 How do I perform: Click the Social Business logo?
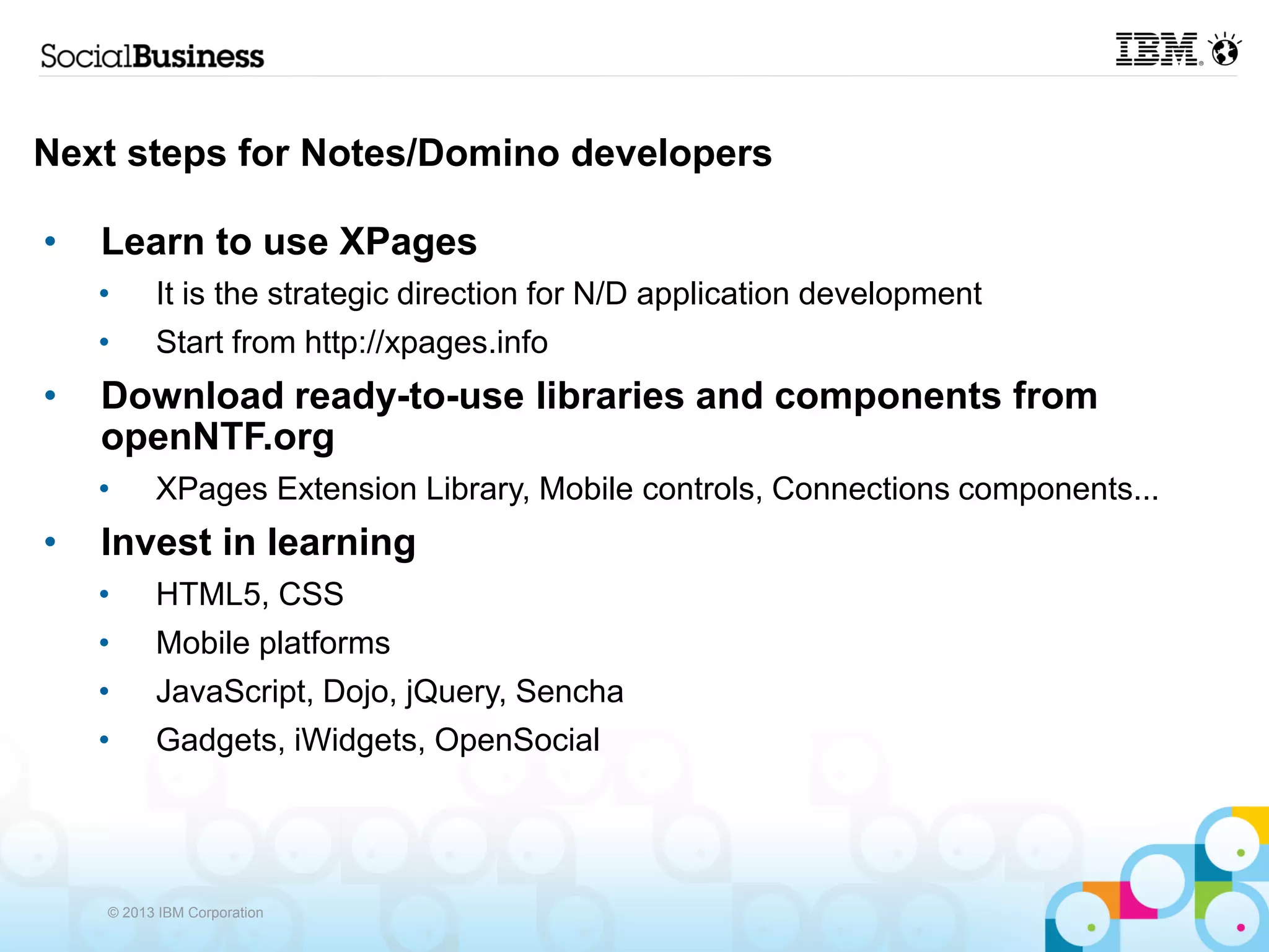152,56
